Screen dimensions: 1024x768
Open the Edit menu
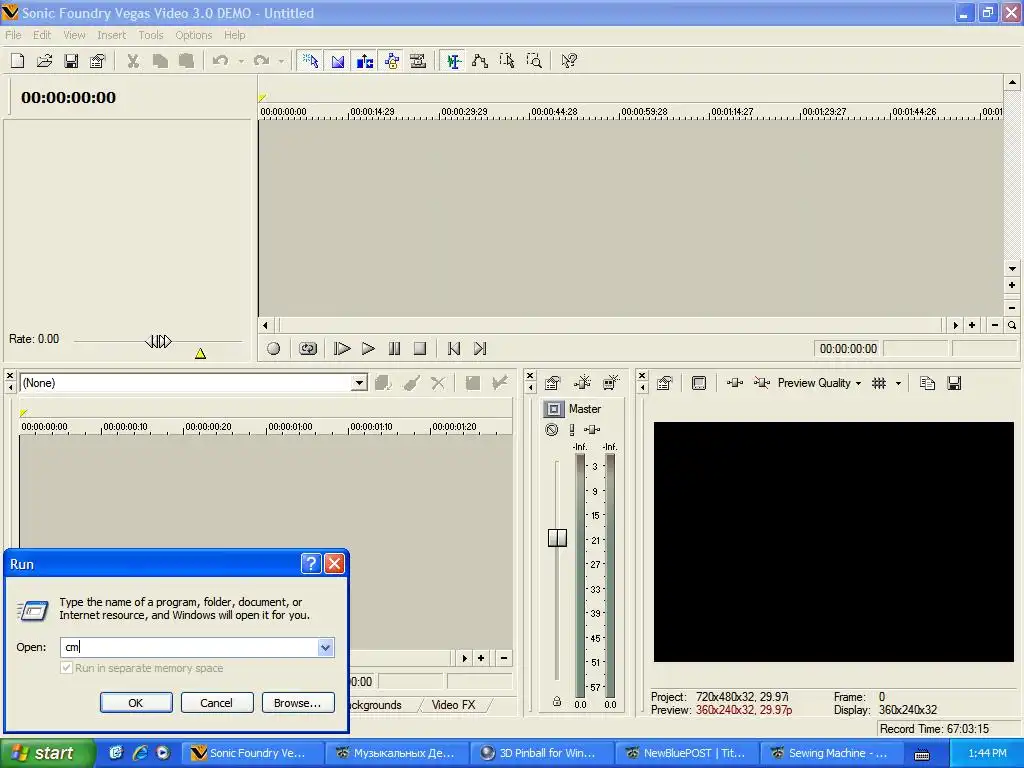tap(42, 35)
